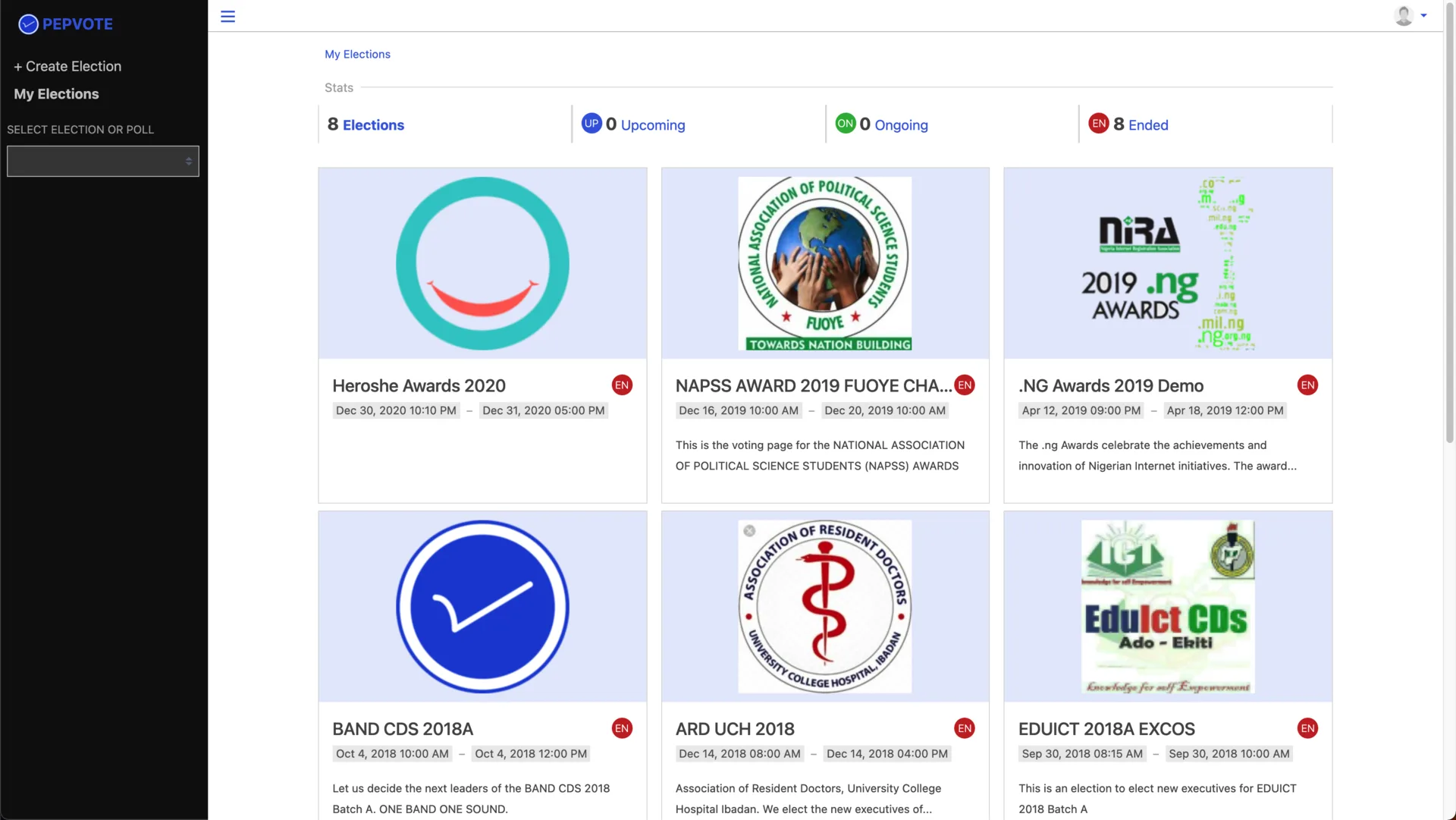Open the NiRA 2019 .ng Awards image
The image size is (1456, 820).
[x=1168, y=263]
